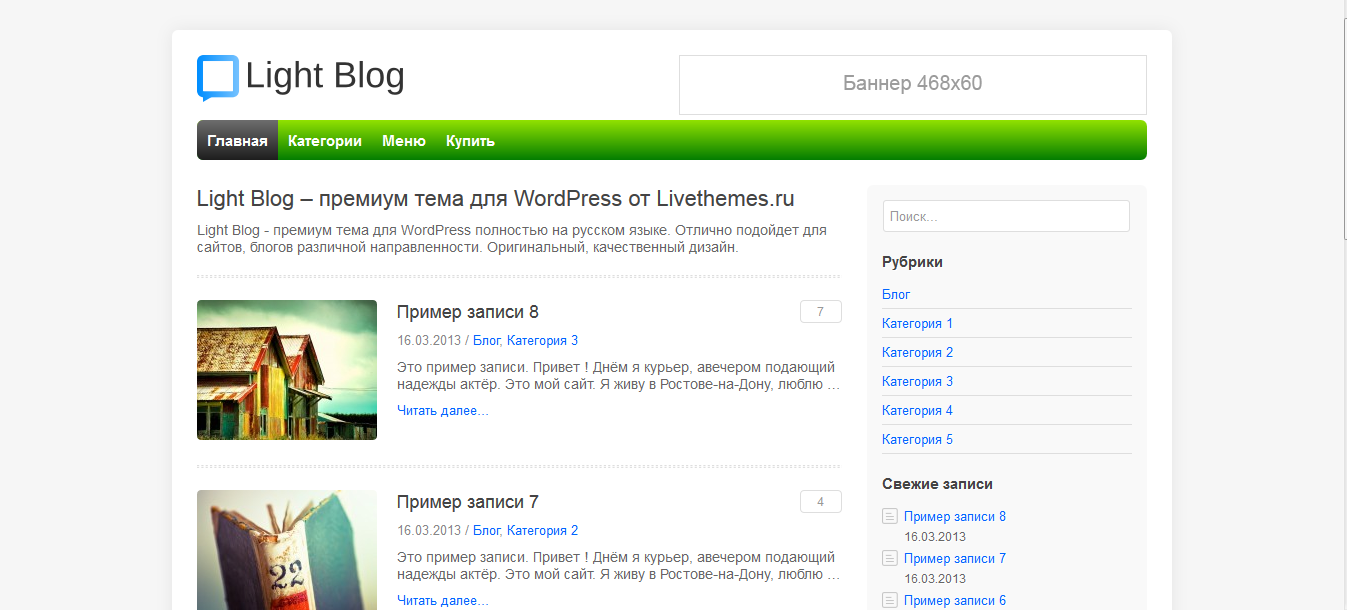
Task: Click Категория 3 link under Пример записи 8
Action: click(542, 340)
